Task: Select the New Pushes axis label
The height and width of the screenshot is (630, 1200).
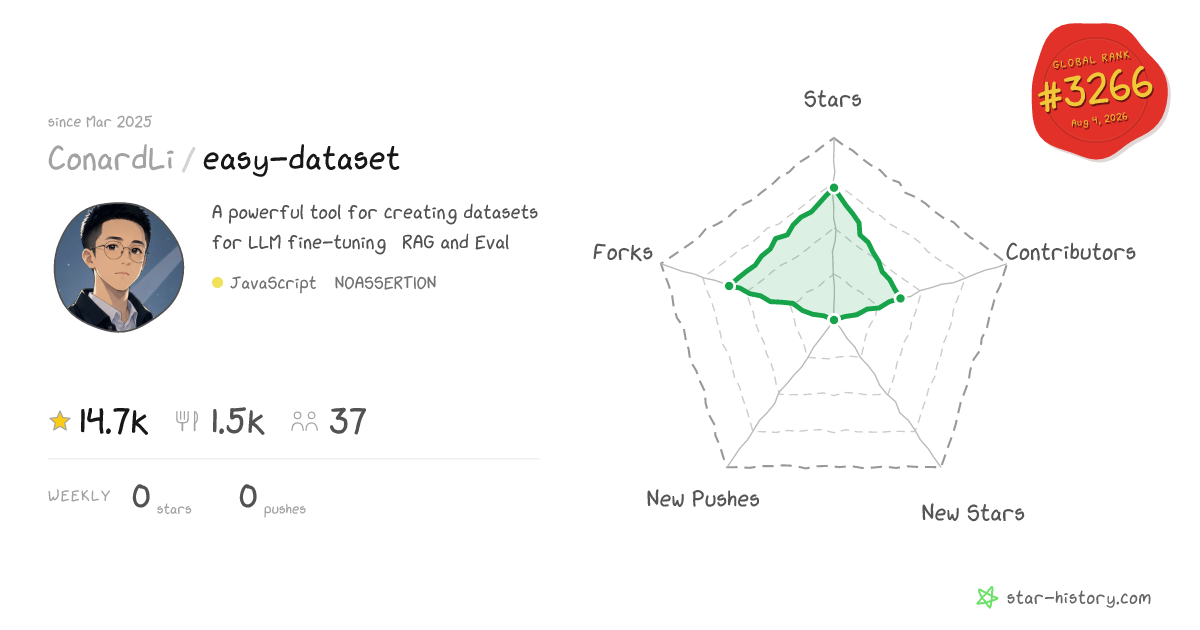Action: tap(703, 498)
